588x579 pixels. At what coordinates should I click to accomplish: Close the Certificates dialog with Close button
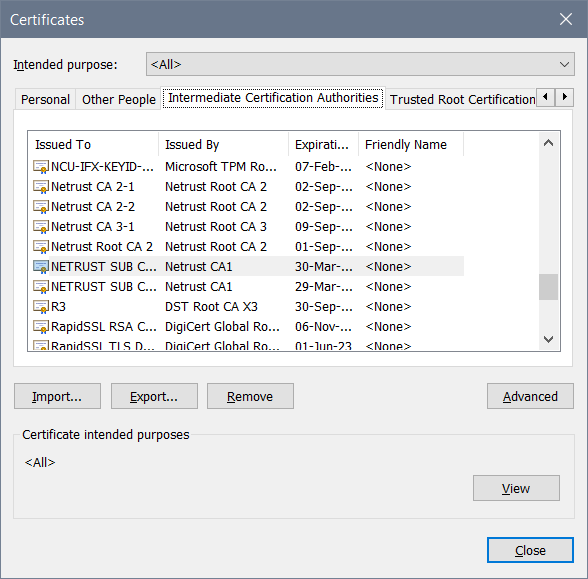[530, 550]
